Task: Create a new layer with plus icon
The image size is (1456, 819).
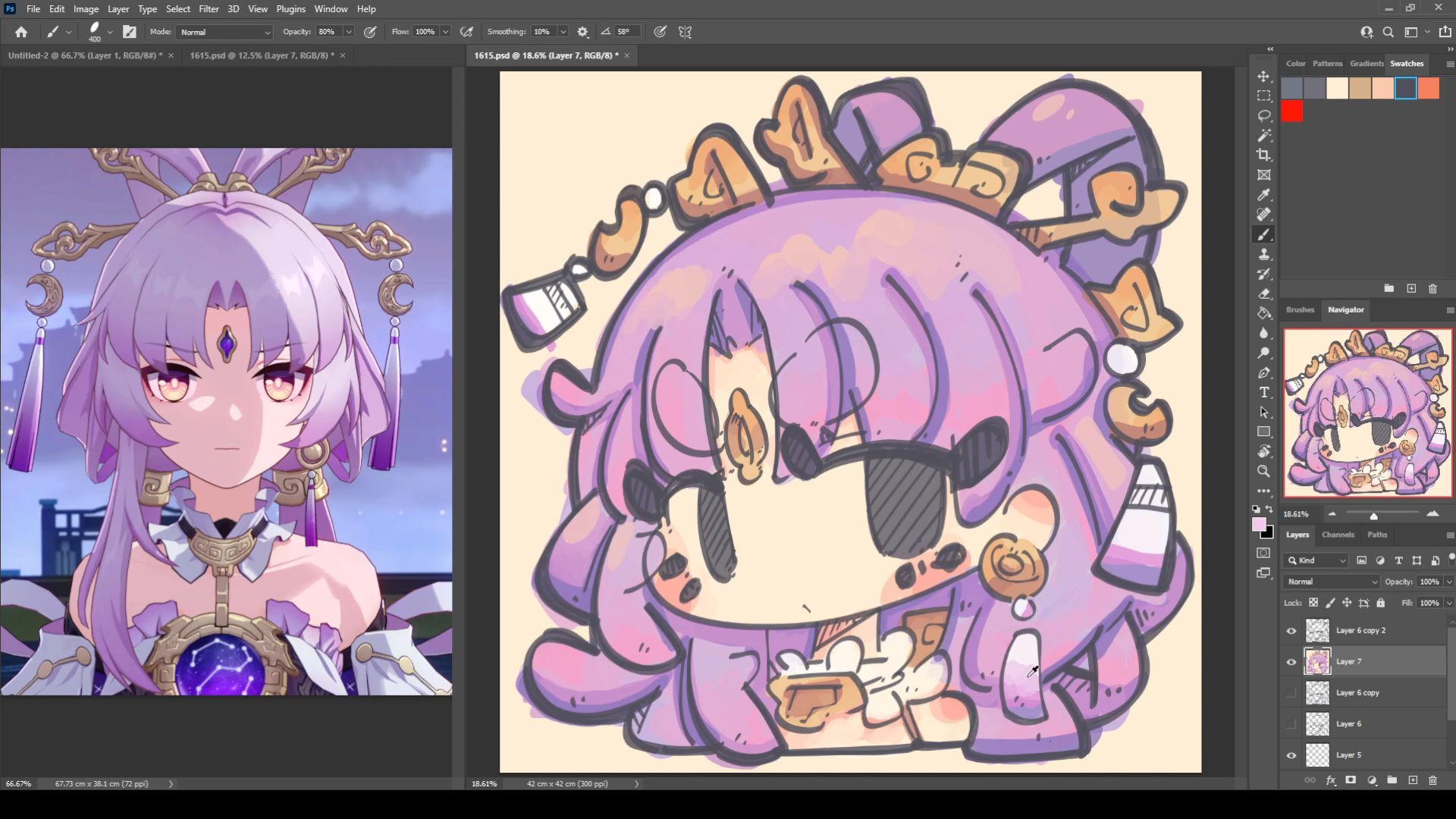Action: (1413, 780)
